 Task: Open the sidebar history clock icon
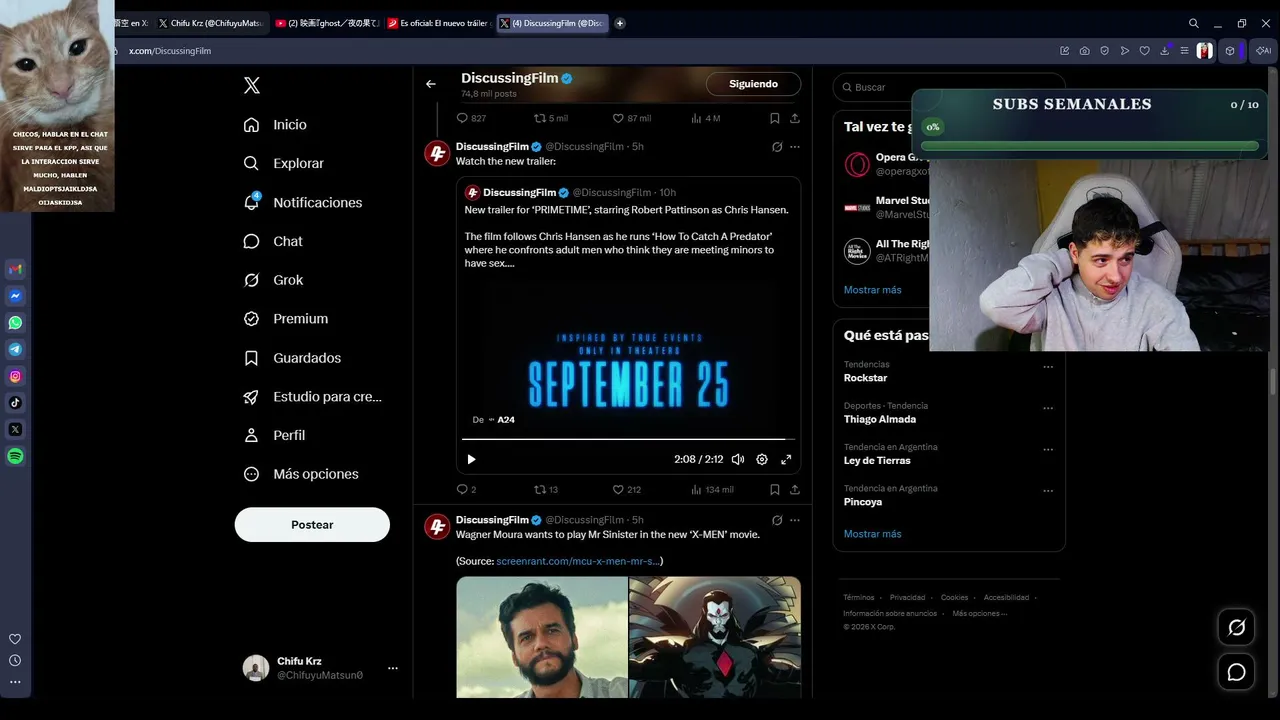click(x=15, y=660)
